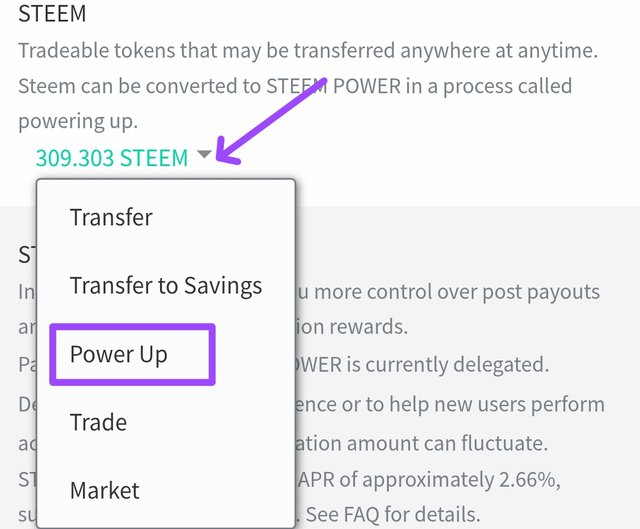This screenshot has width=640, height=529.
Task: Click 'more control over post payouts' text
Action: [x=450, y=292]
